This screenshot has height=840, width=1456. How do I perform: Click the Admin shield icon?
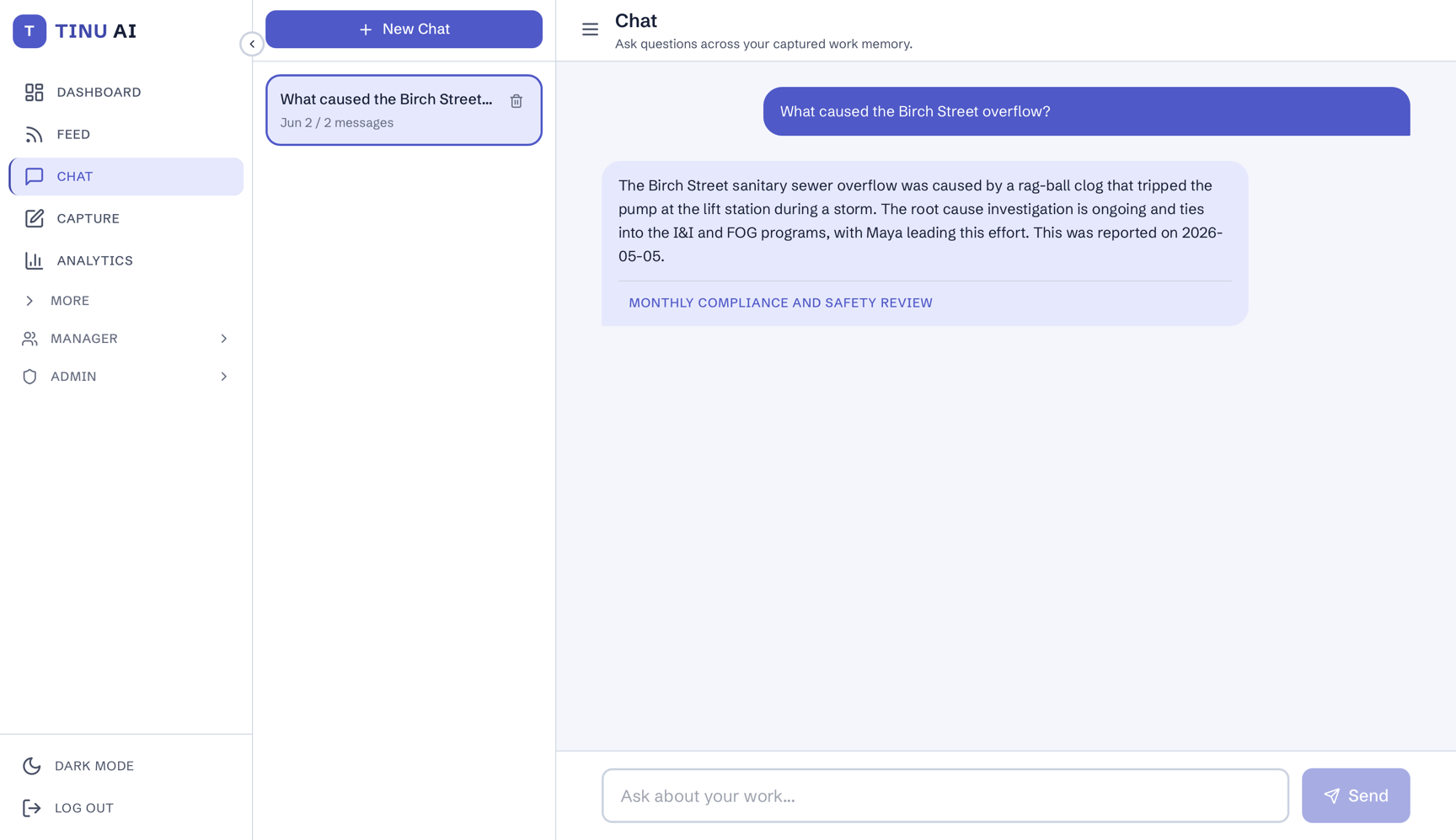click(29, 377)
